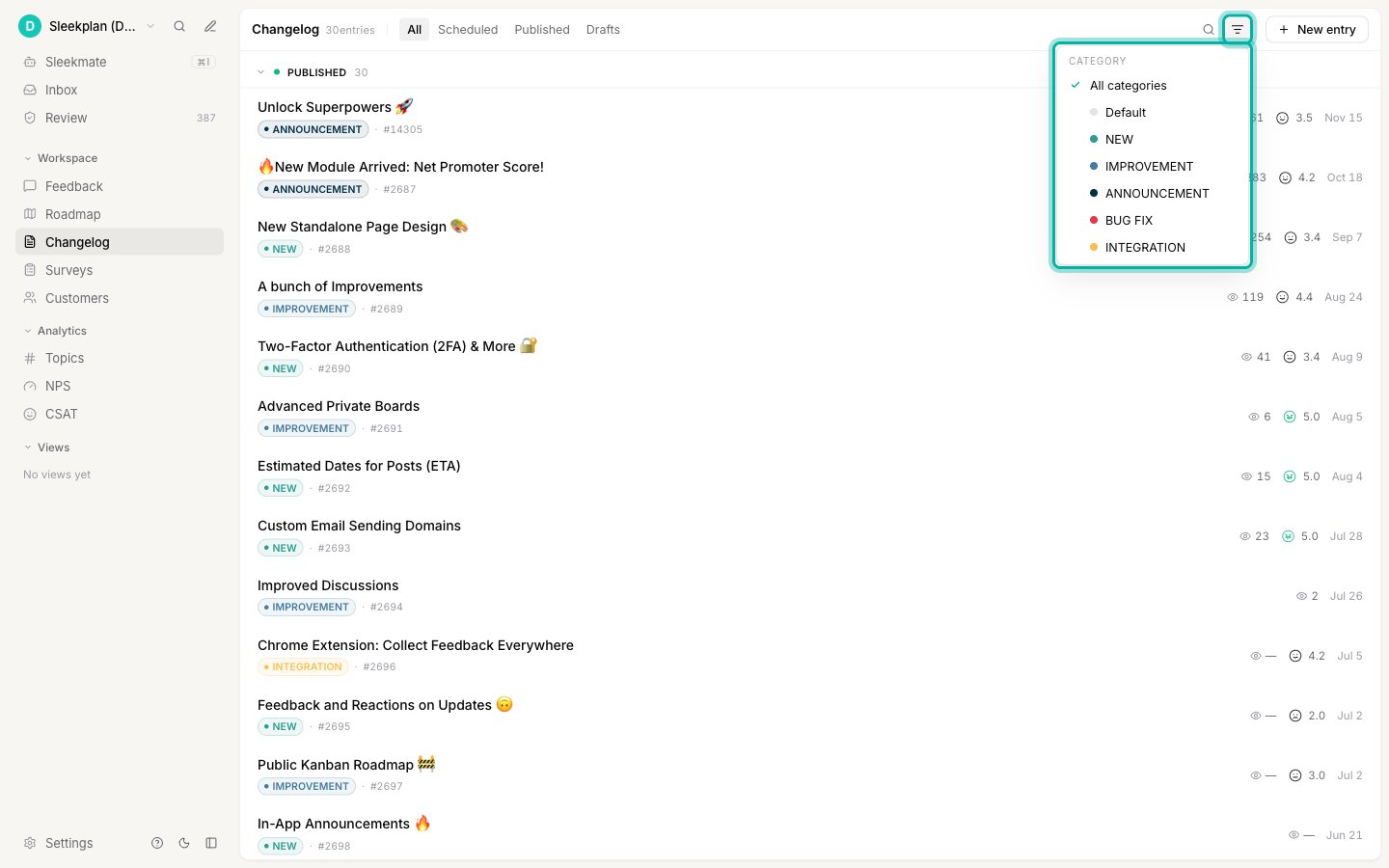Open Topics analytics
1389x868 pixels.
click(x=120, y=358)
